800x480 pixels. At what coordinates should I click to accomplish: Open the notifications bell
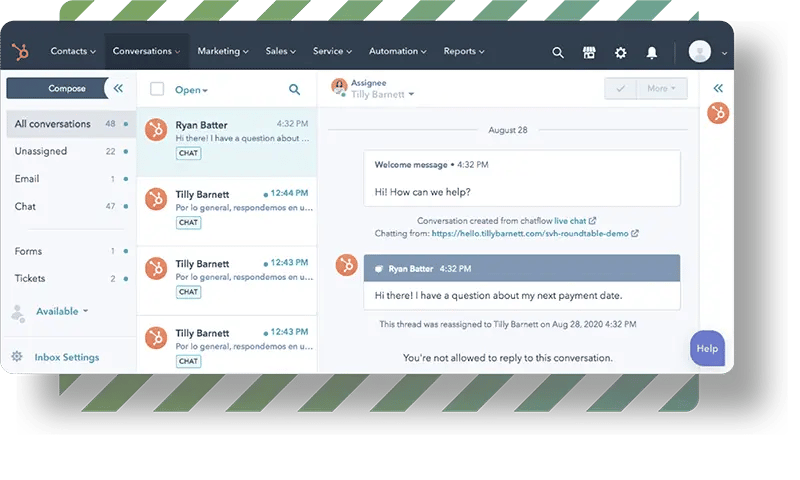652,53
